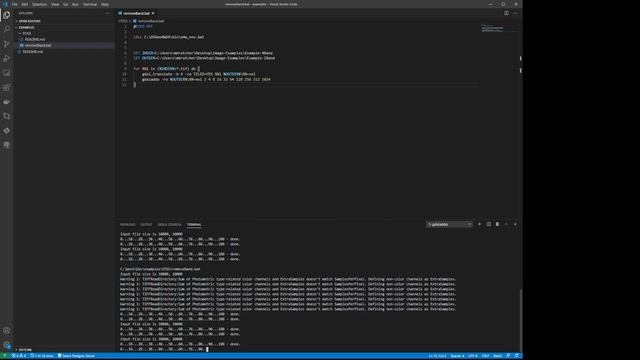Open the Extensions view in activity bar
The image size is (640, 360).
pos(7,87)
